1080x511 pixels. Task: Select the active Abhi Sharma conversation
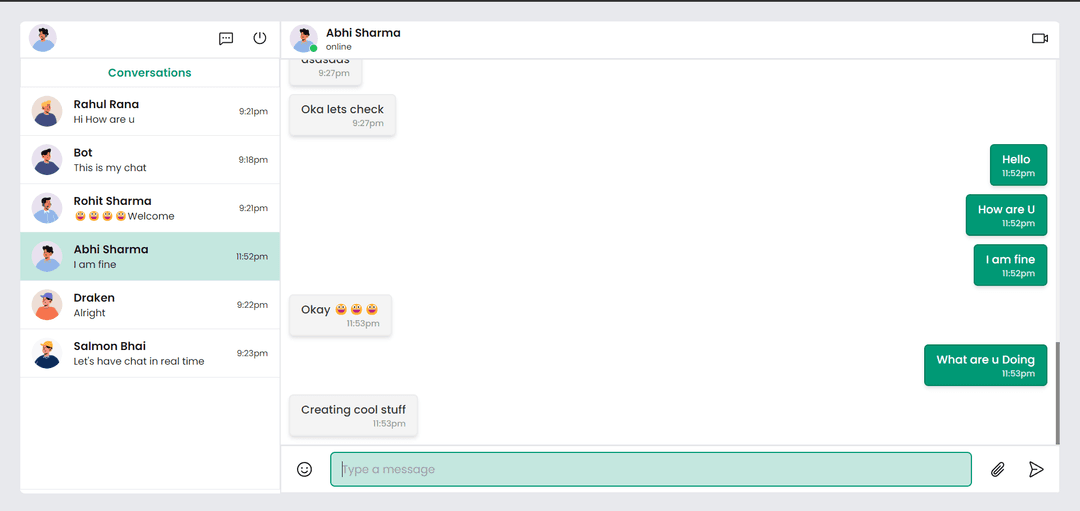click(150, 256)
